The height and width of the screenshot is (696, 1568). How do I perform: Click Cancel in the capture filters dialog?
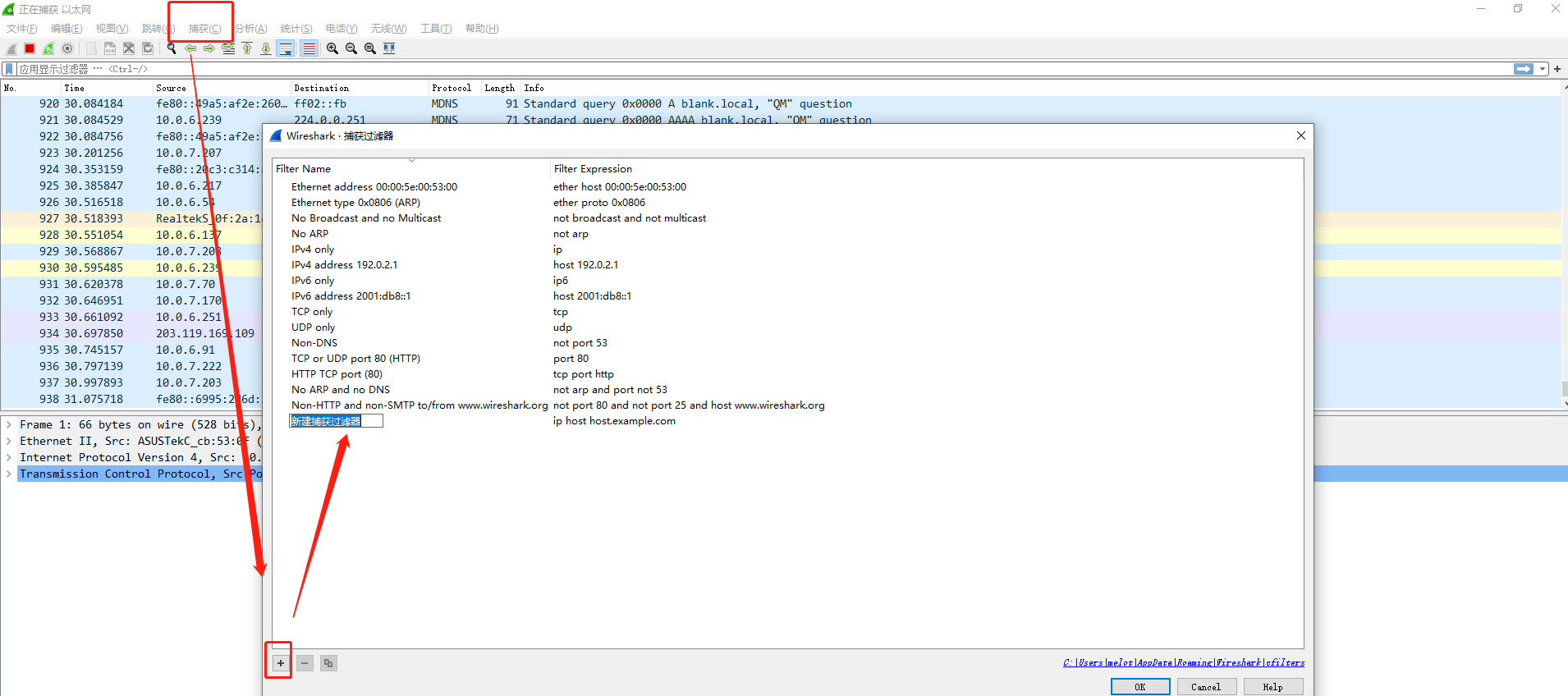pyautogui.click(x=1206, y=687)
